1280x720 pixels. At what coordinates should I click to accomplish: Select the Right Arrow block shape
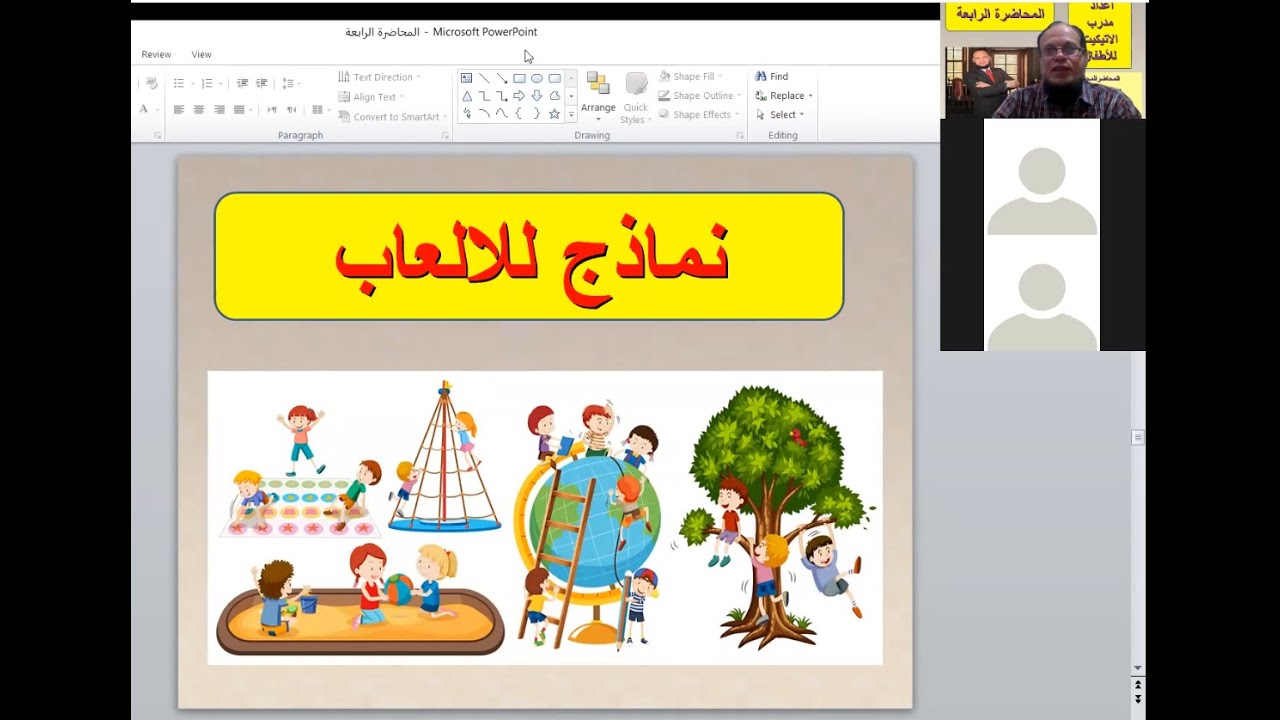coord(519,96)
